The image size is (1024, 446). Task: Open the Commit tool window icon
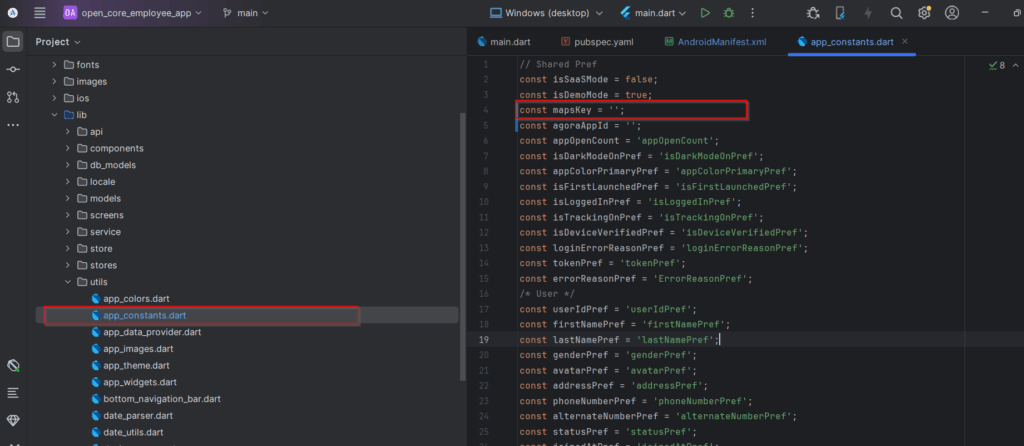click(x=13, y=69)
